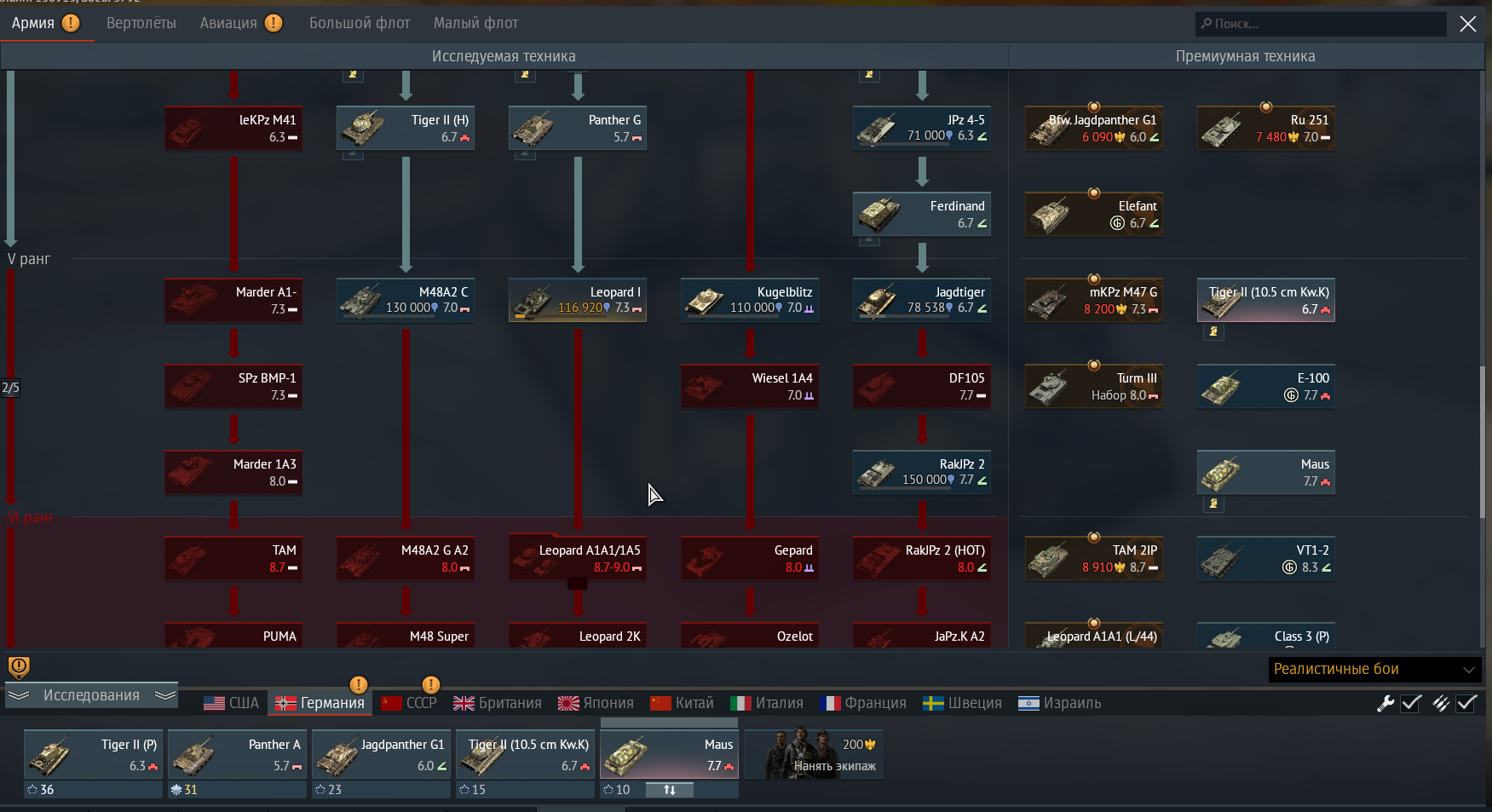The image size is (1492, 812).
Task: Select Panther A crew slot
Action: pos(237,754)
